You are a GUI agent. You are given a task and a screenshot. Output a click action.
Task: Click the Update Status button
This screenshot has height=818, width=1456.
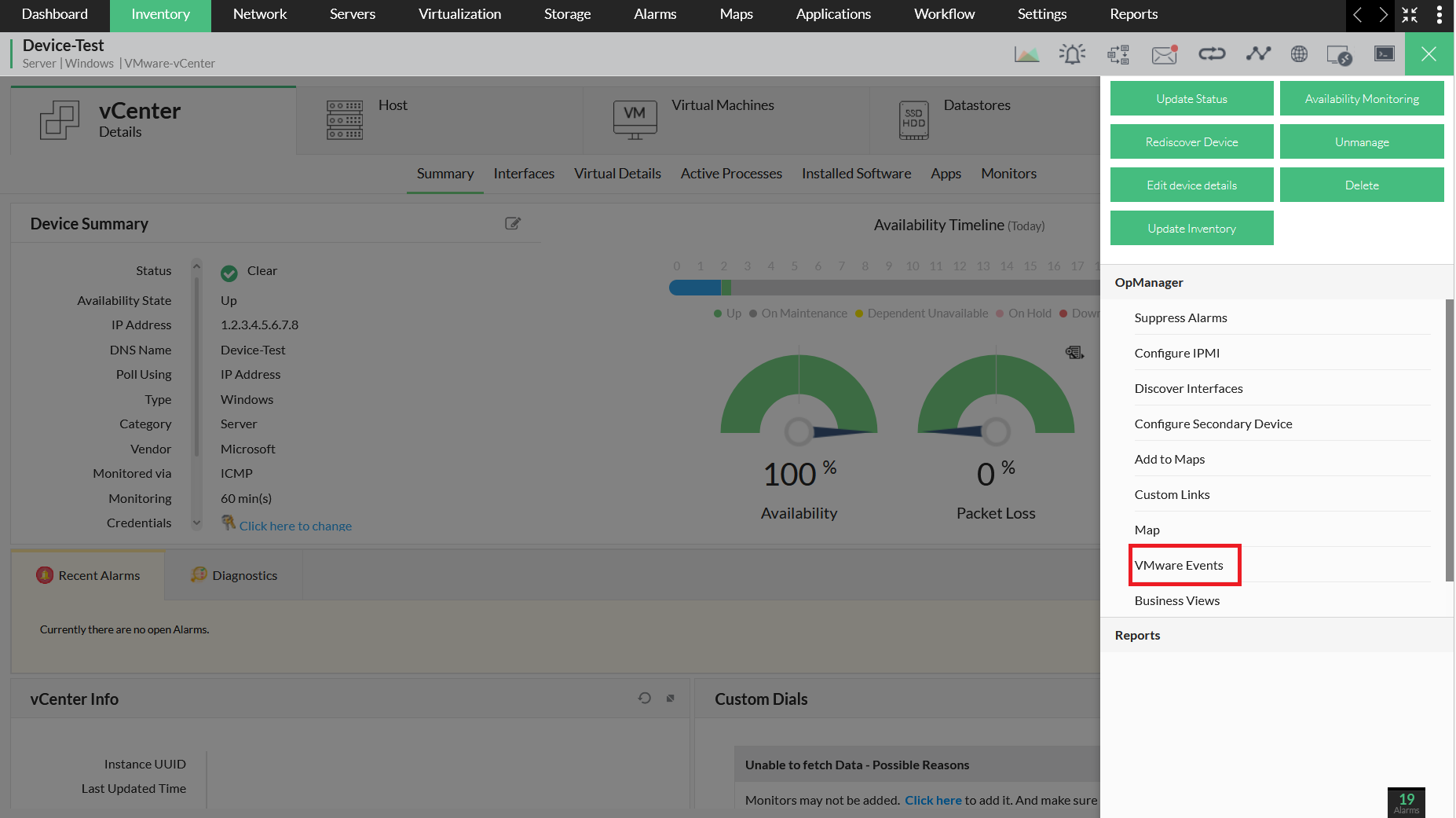1192,99
